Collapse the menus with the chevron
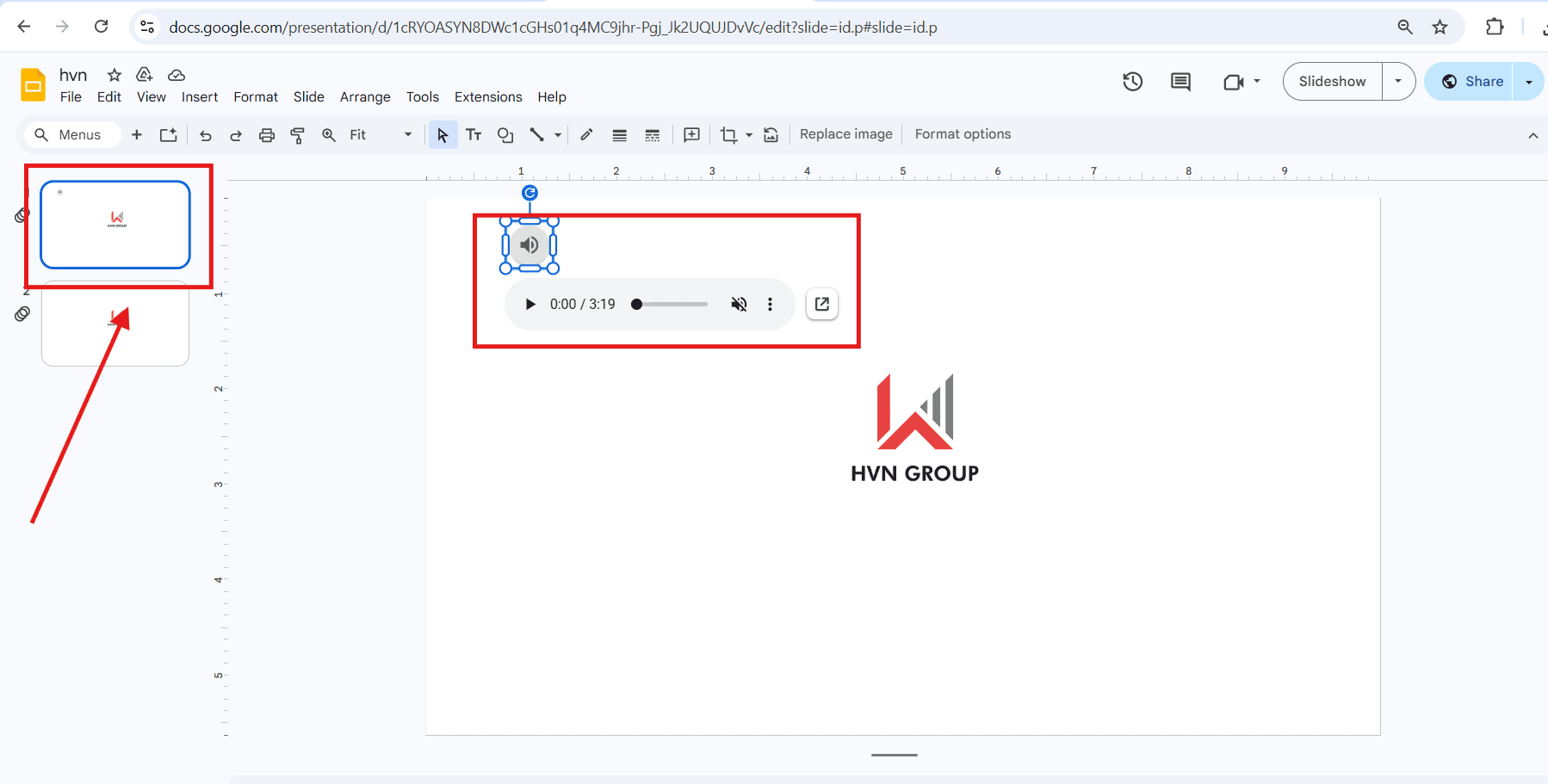This screenshot has height=784, width=1548. tap(1533, 136)
